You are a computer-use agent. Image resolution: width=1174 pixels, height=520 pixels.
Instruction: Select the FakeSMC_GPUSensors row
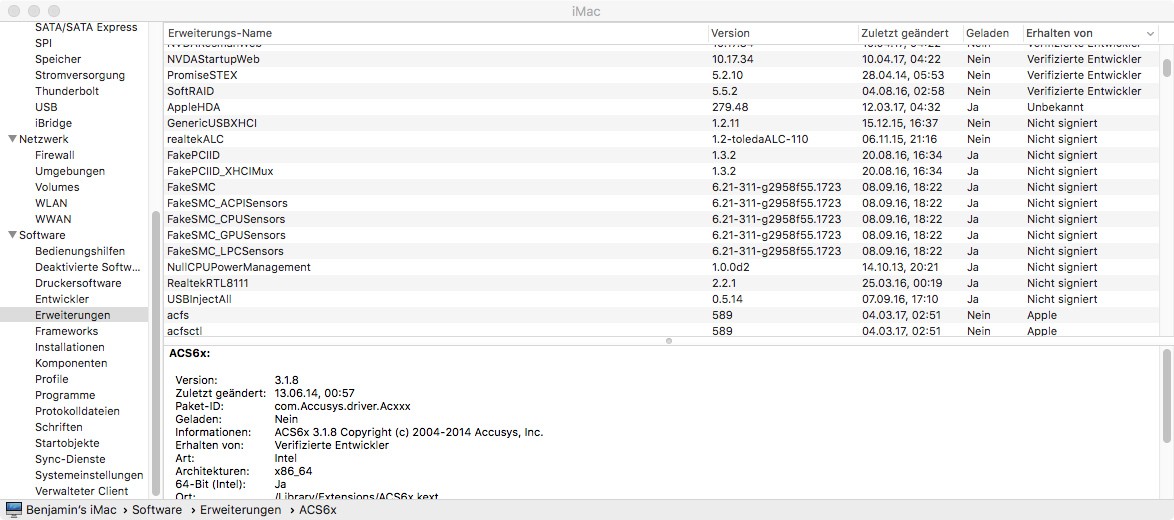point(661,235)
